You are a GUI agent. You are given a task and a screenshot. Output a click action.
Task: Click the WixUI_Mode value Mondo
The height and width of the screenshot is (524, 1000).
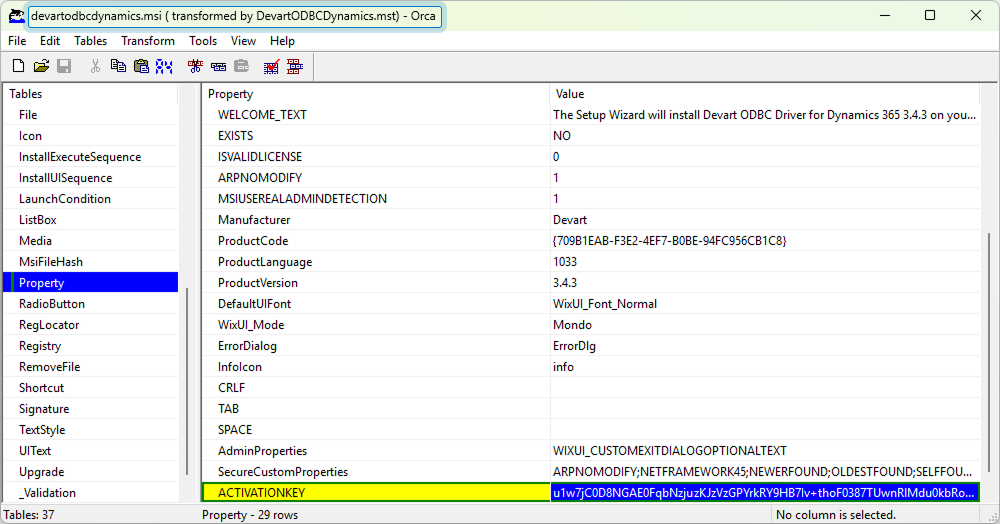765,325
